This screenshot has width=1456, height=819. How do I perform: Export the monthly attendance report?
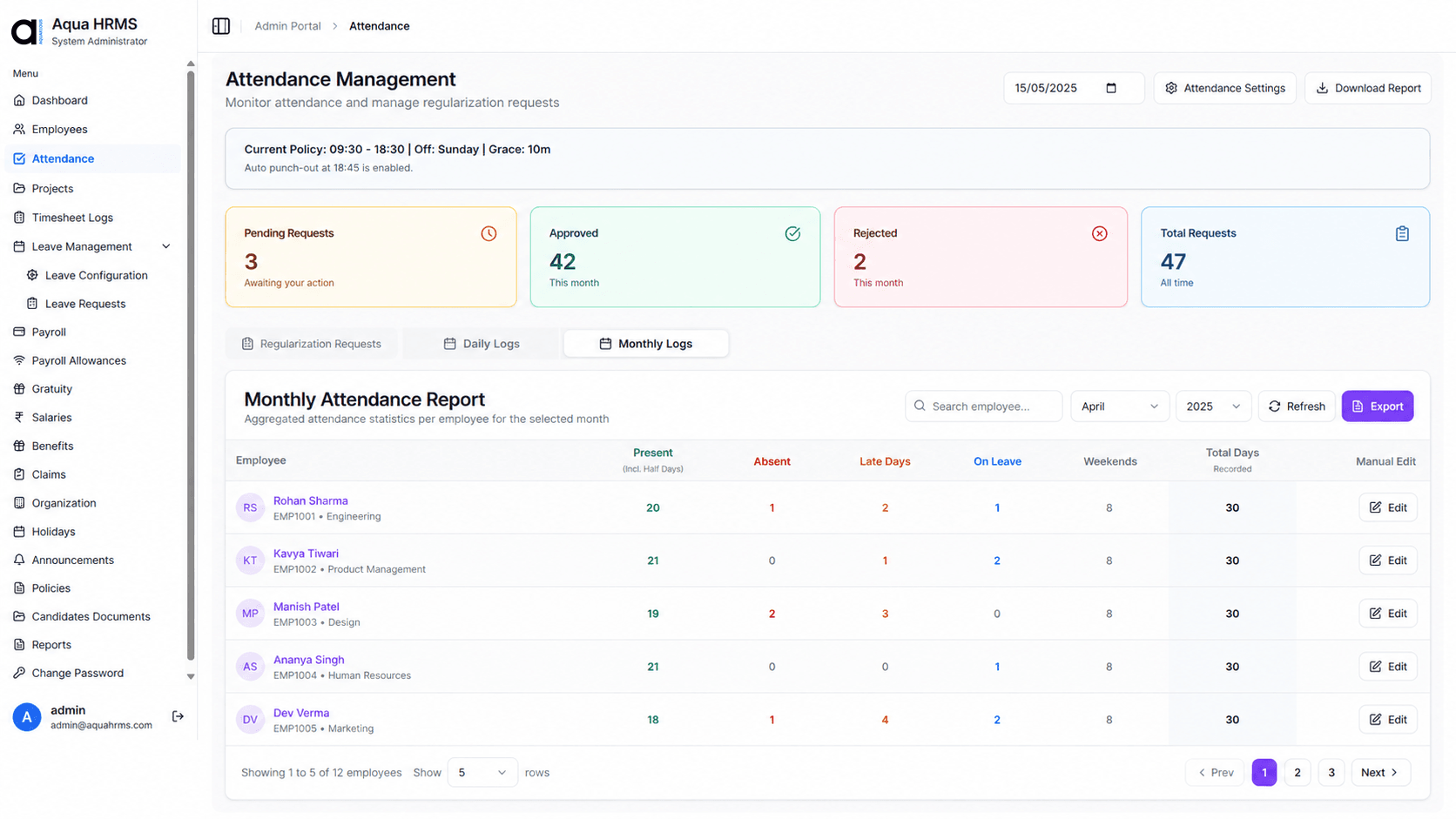coord(1378,406)
